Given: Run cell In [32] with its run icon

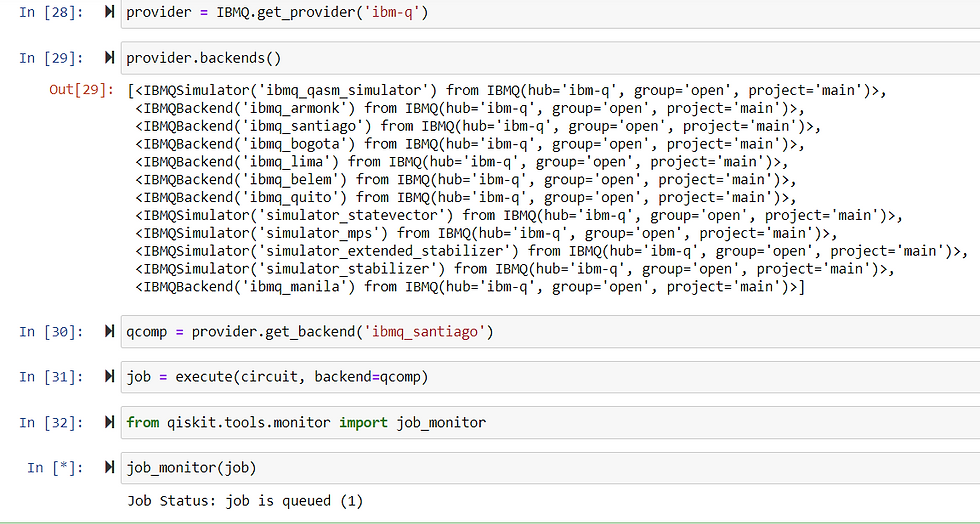Looking at the screenshot, I should click(x=109, y=423).
